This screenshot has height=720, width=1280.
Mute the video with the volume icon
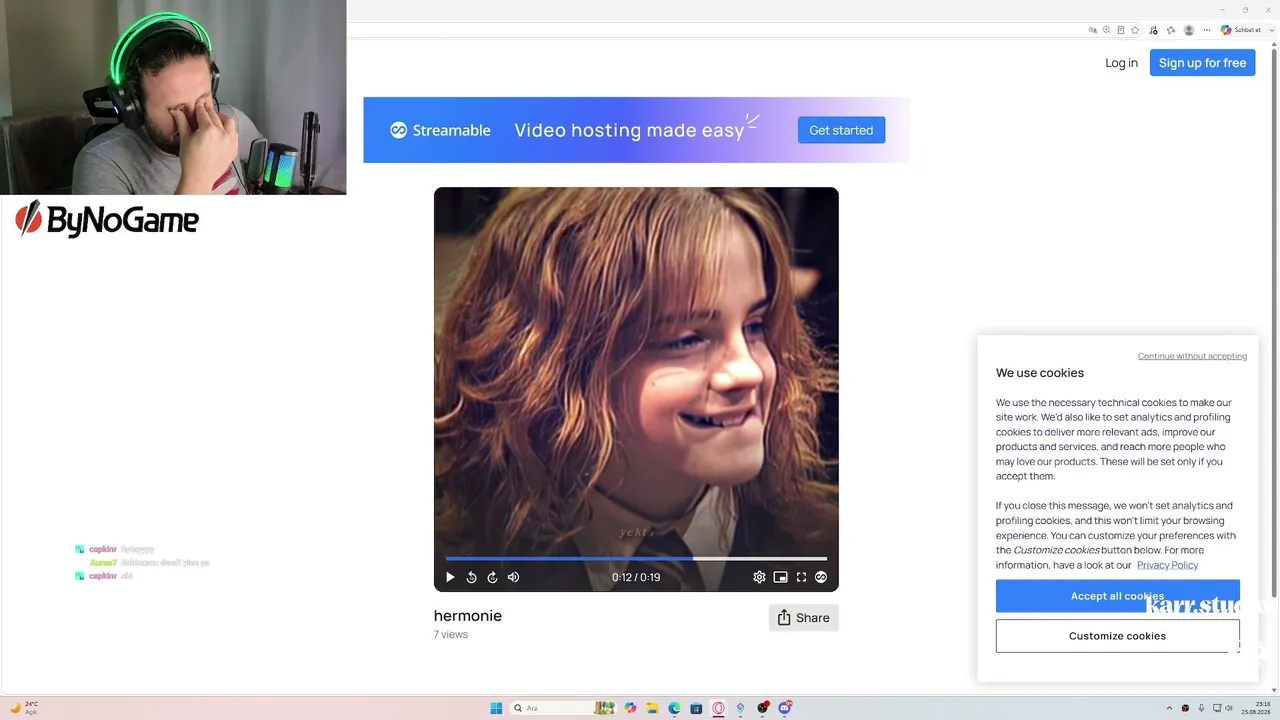[x=513, y=577]
